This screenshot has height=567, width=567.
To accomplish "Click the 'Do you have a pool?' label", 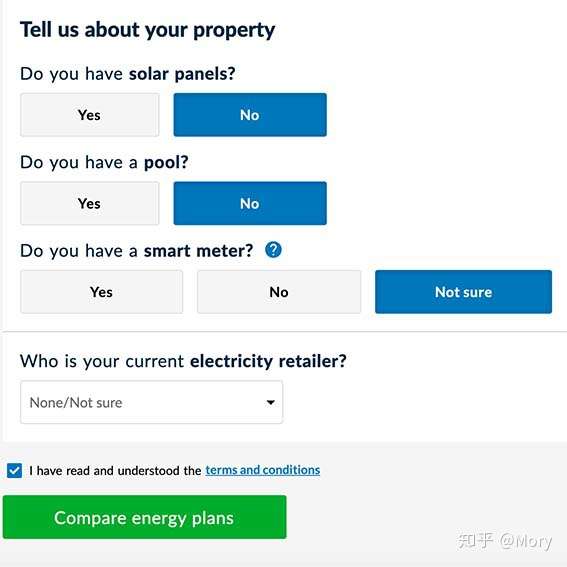I will tap(104, 163).
